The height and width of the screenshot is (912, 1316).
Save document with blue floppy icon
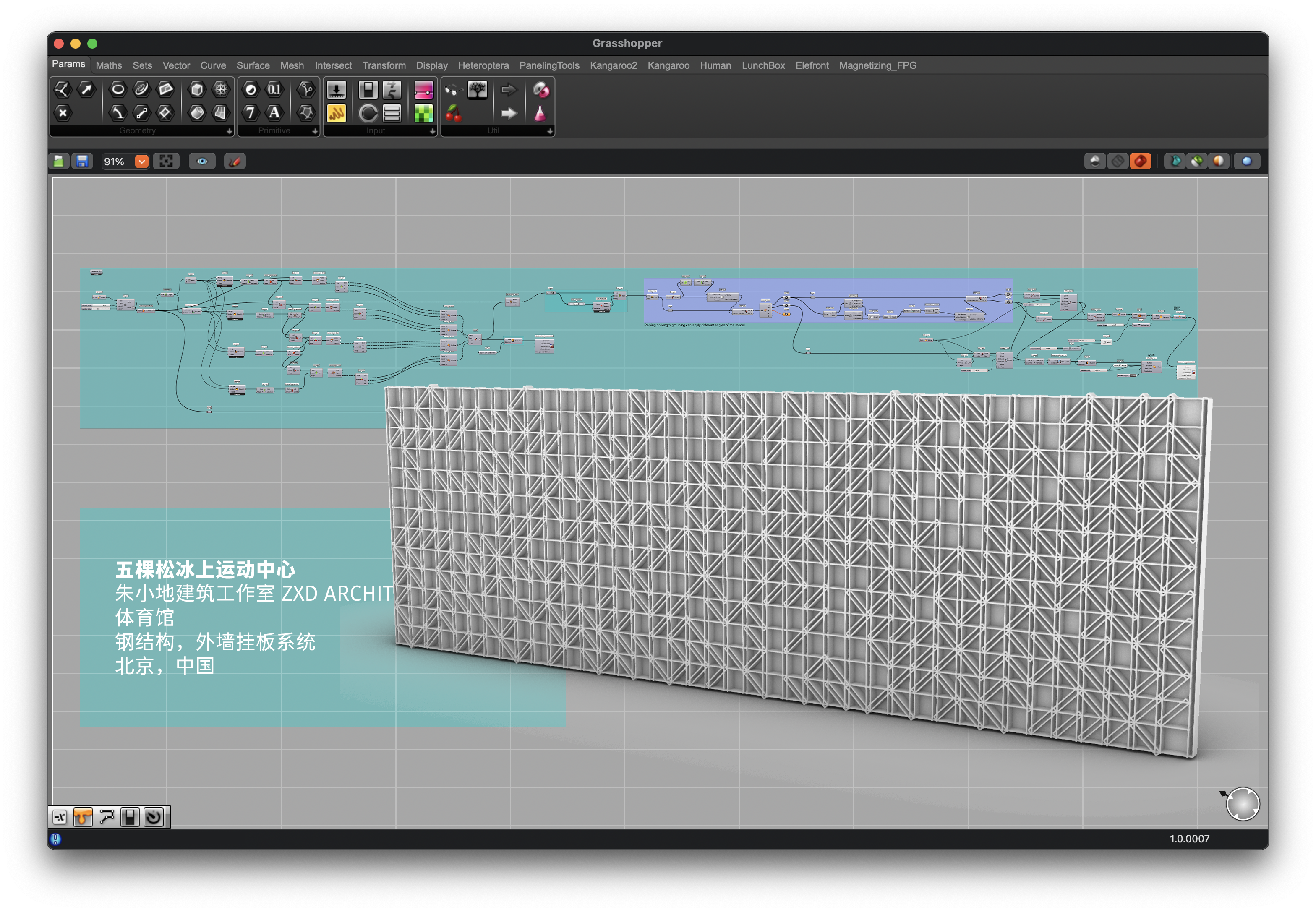(82, 162)
